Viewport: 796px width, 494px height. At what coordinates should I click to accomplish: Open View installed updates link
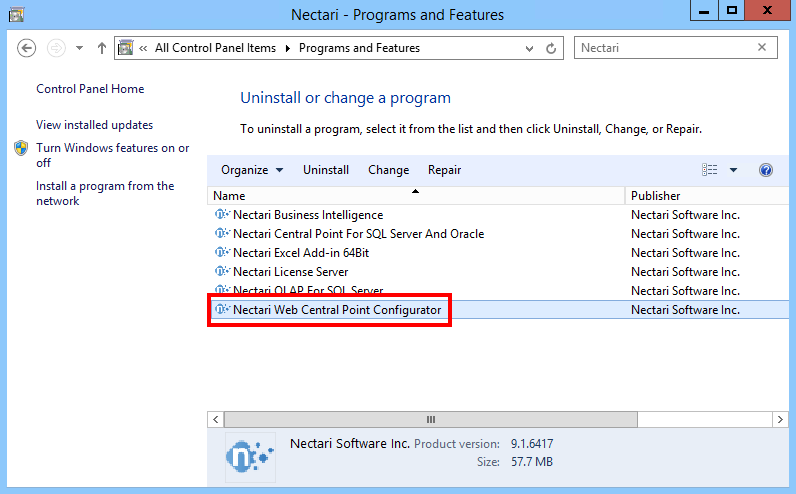point(94,125)
